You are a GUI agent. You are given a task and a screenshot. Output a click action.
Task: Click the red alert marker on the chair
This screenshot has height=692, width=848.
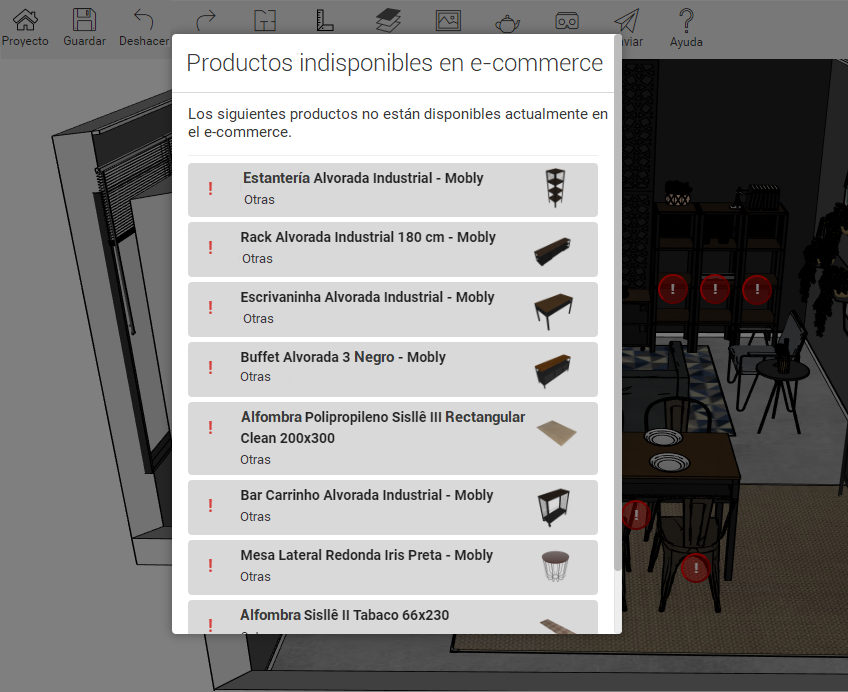click(x=695, y=568)
